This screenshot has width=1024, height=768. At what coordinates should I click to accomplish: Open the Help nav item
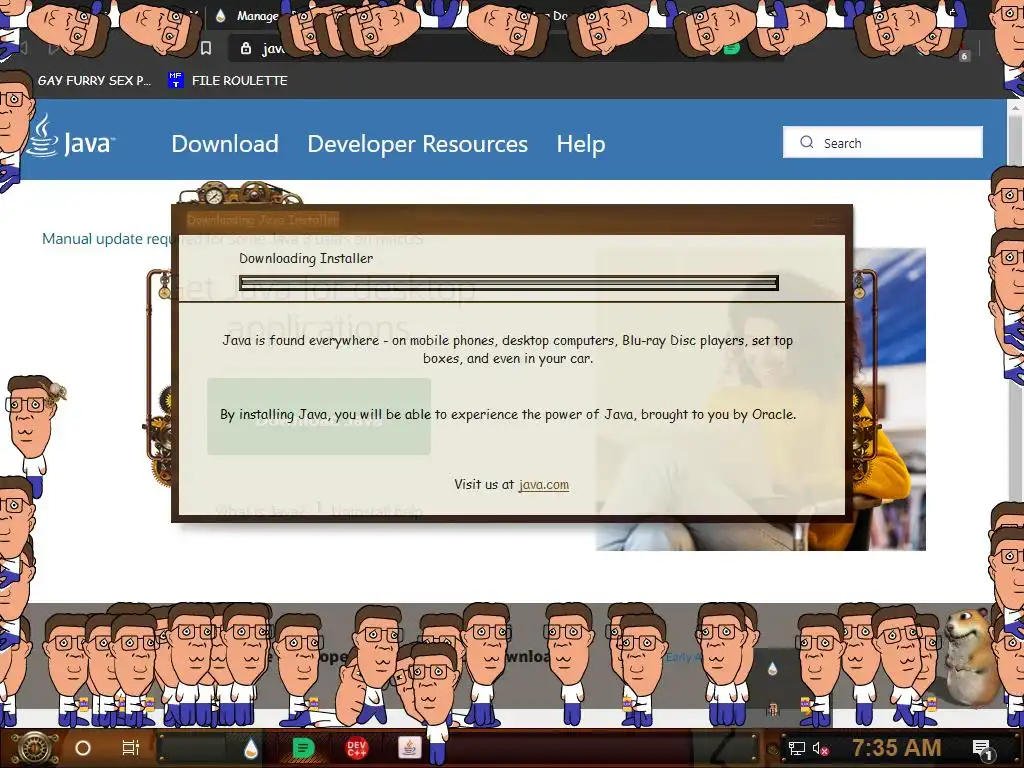[581, 144]
